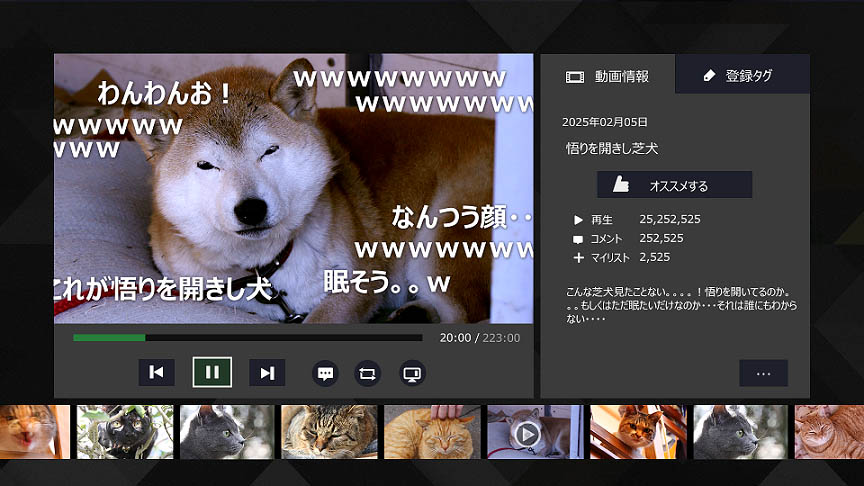
Task: Open the shiba thumbnail with play overlay
Action: pyautogui.click(x=535, y=432)
